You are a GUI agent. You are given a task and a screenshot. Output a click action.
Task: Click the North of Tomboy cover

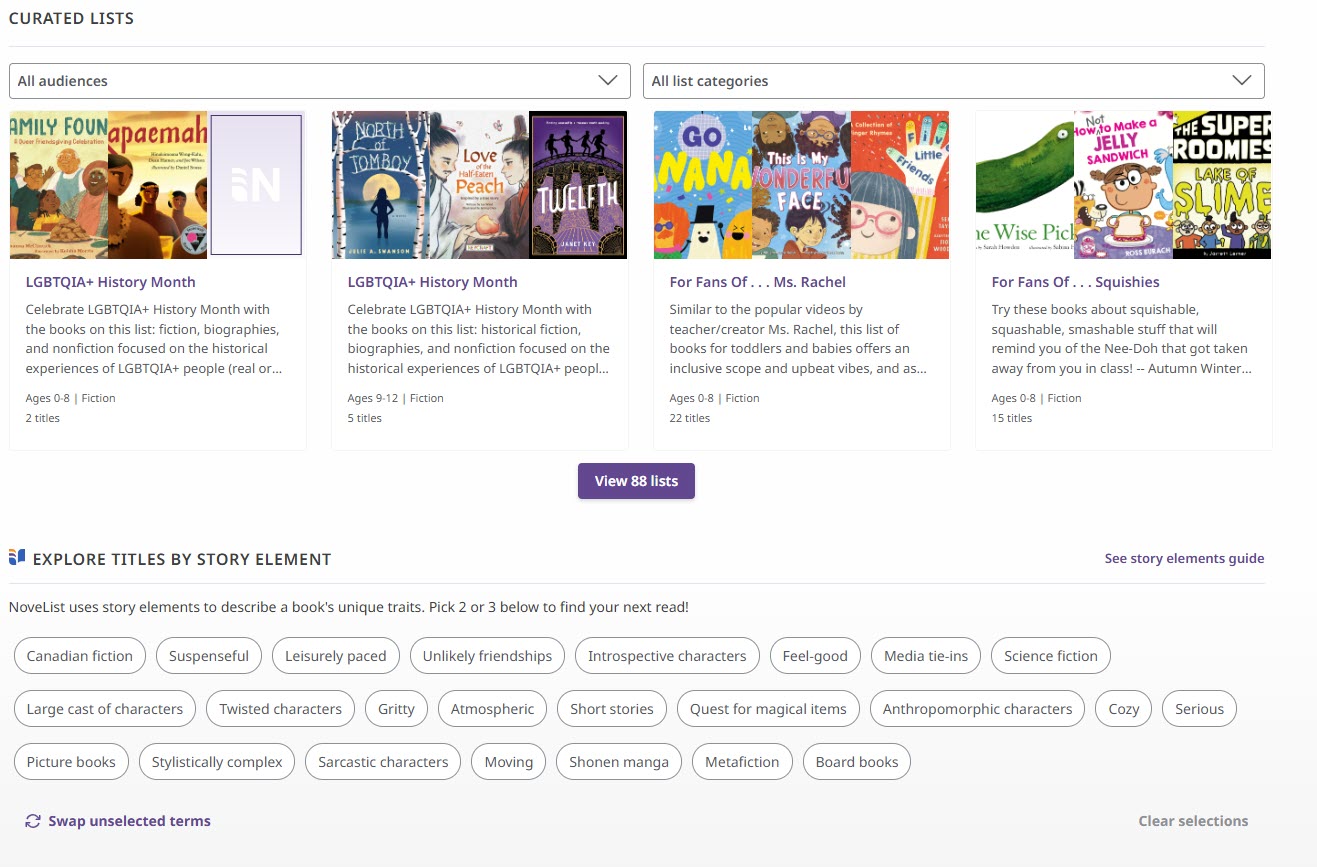coord(380,185)
